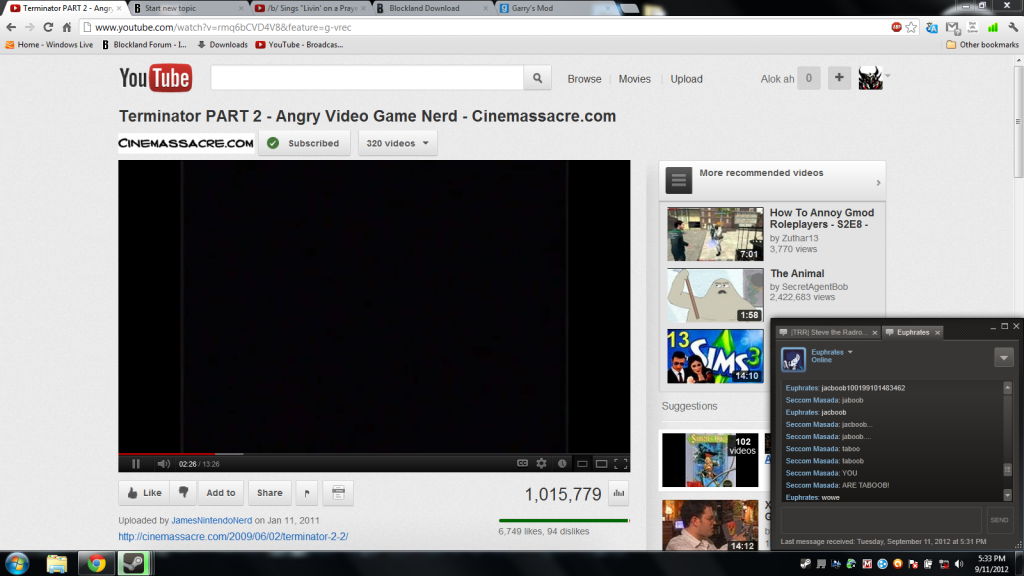Switch to the Garry's Mod tab

pos(555,8)
